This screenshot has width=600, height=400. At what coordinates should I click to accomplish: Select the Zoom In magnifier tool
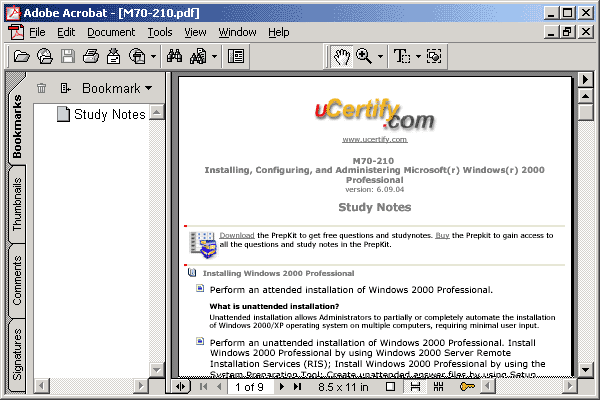(x=364, y=57)
